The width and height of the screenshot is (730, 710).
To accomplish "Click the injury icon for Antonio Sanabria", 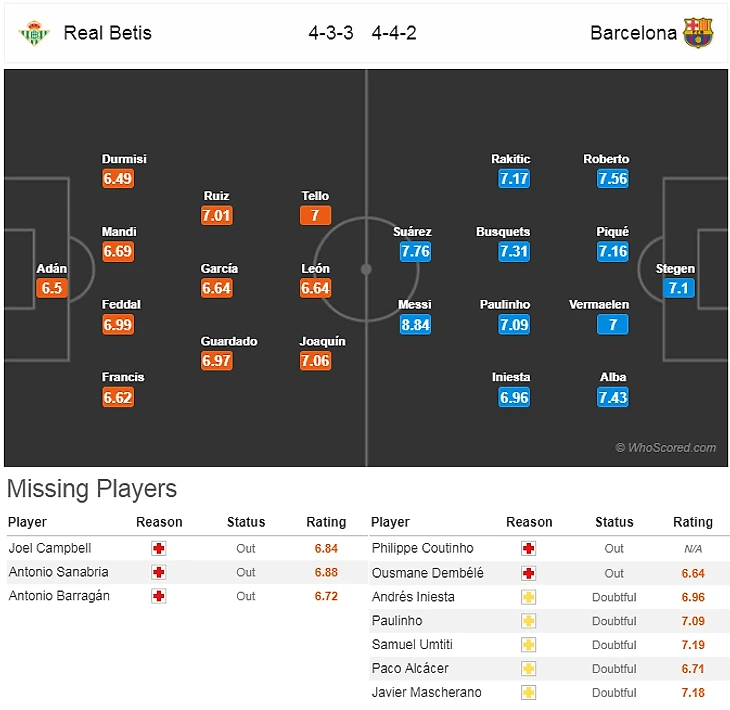I will [159, 573].
